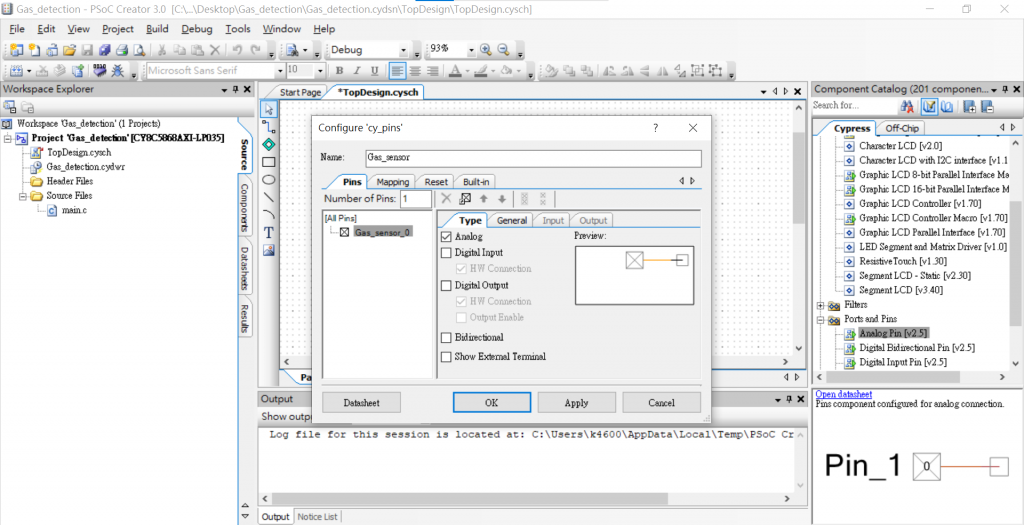
Task: Collapse the Source Files folder
Action: click(x=23, y=196)
